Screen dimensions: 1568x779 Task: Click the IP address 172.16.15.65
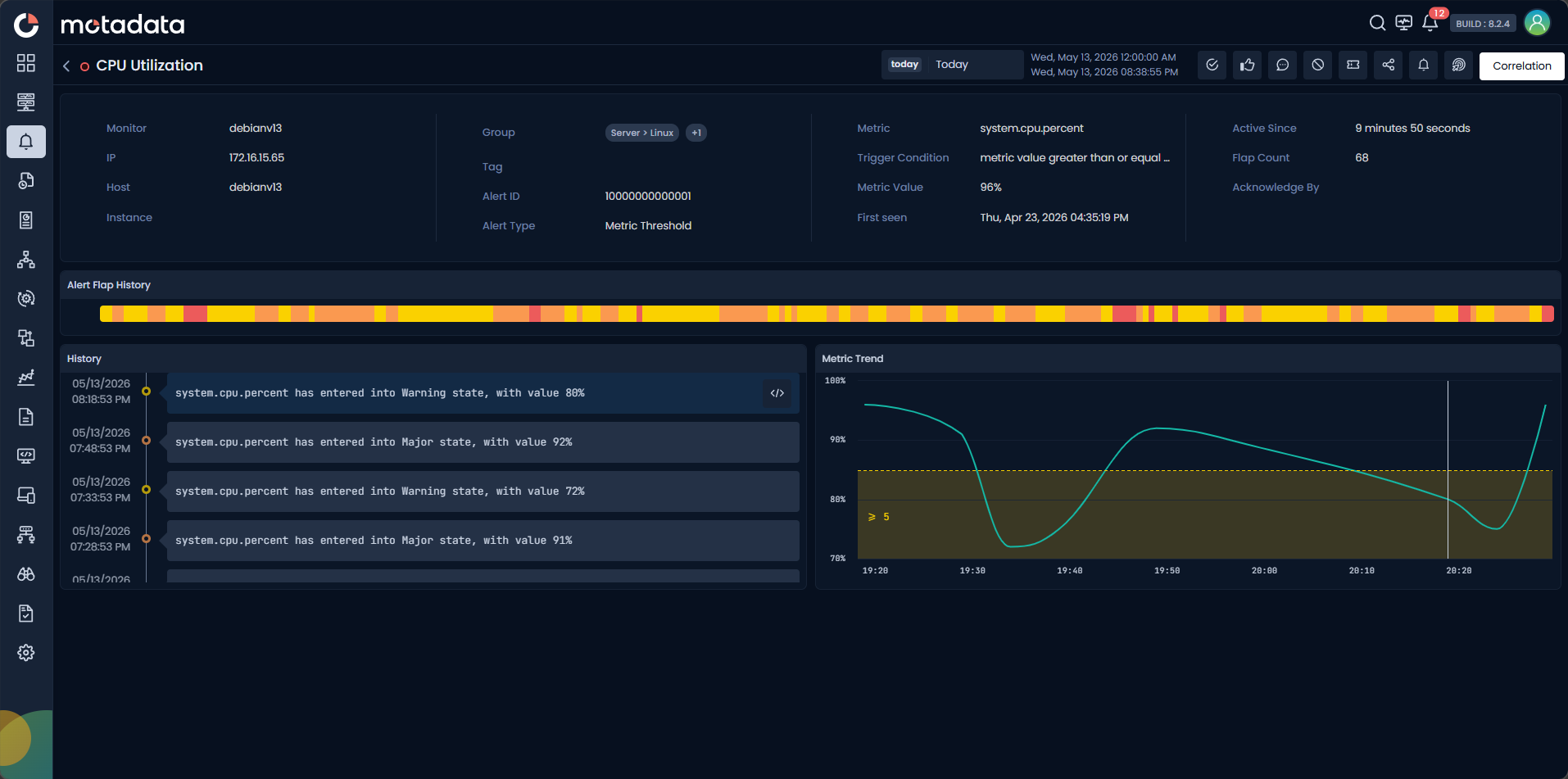pyautogui.click(x=256, y=158)
